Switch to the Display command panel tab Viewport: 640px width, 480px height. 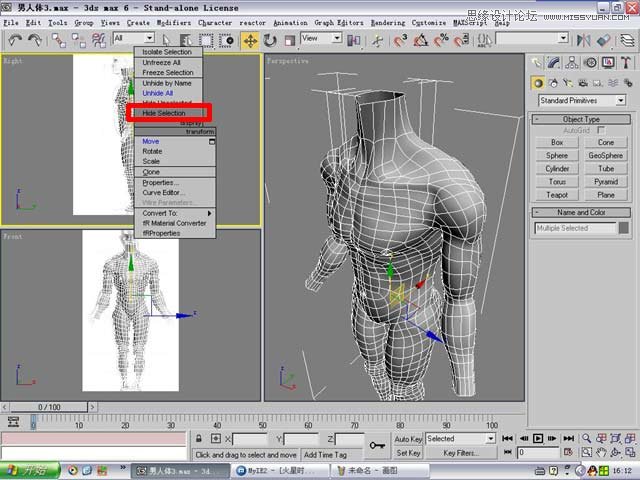pyautogui.click(x=608, y=62)
